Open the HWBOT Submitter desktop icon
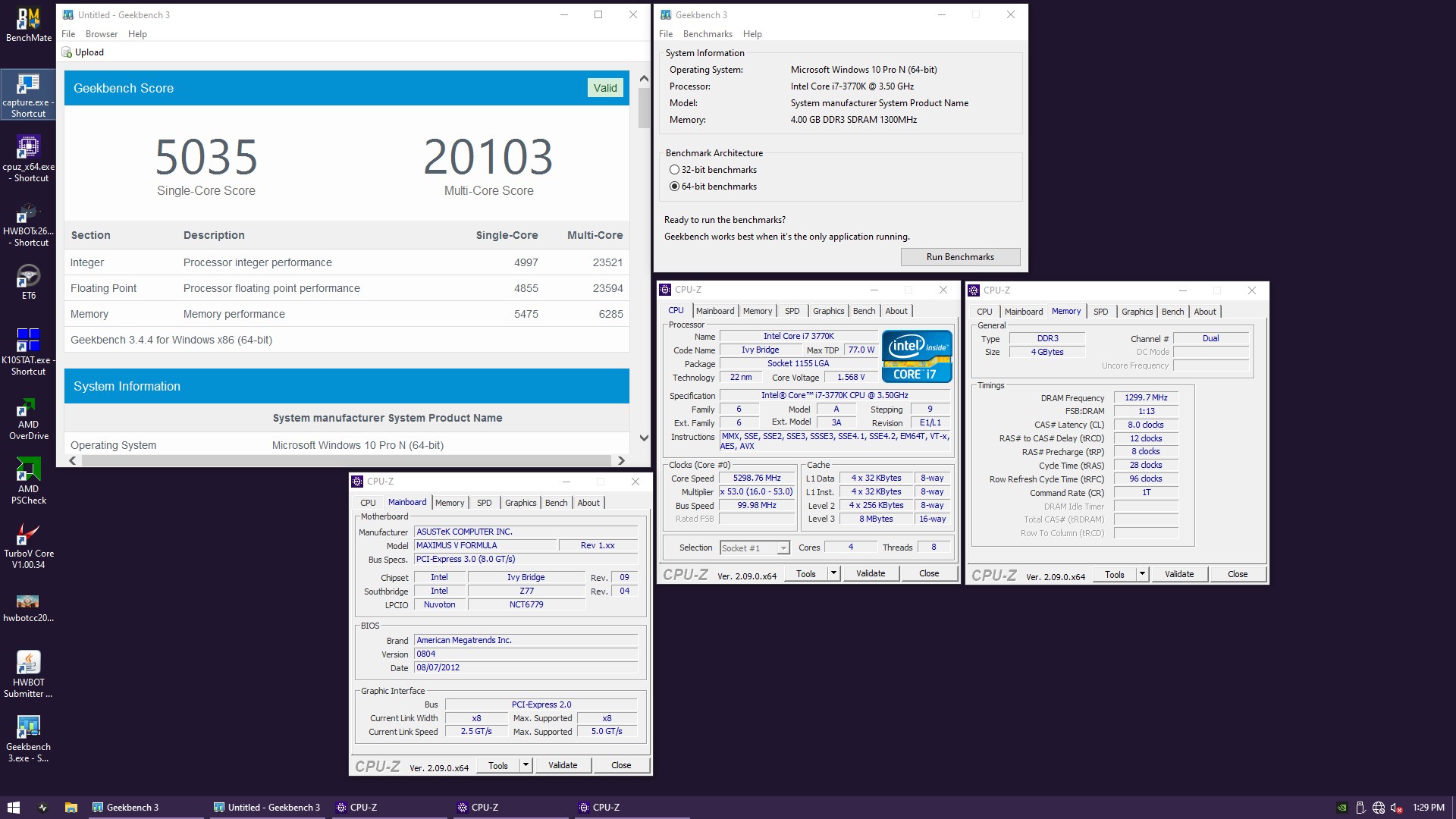 click(29, 674)
